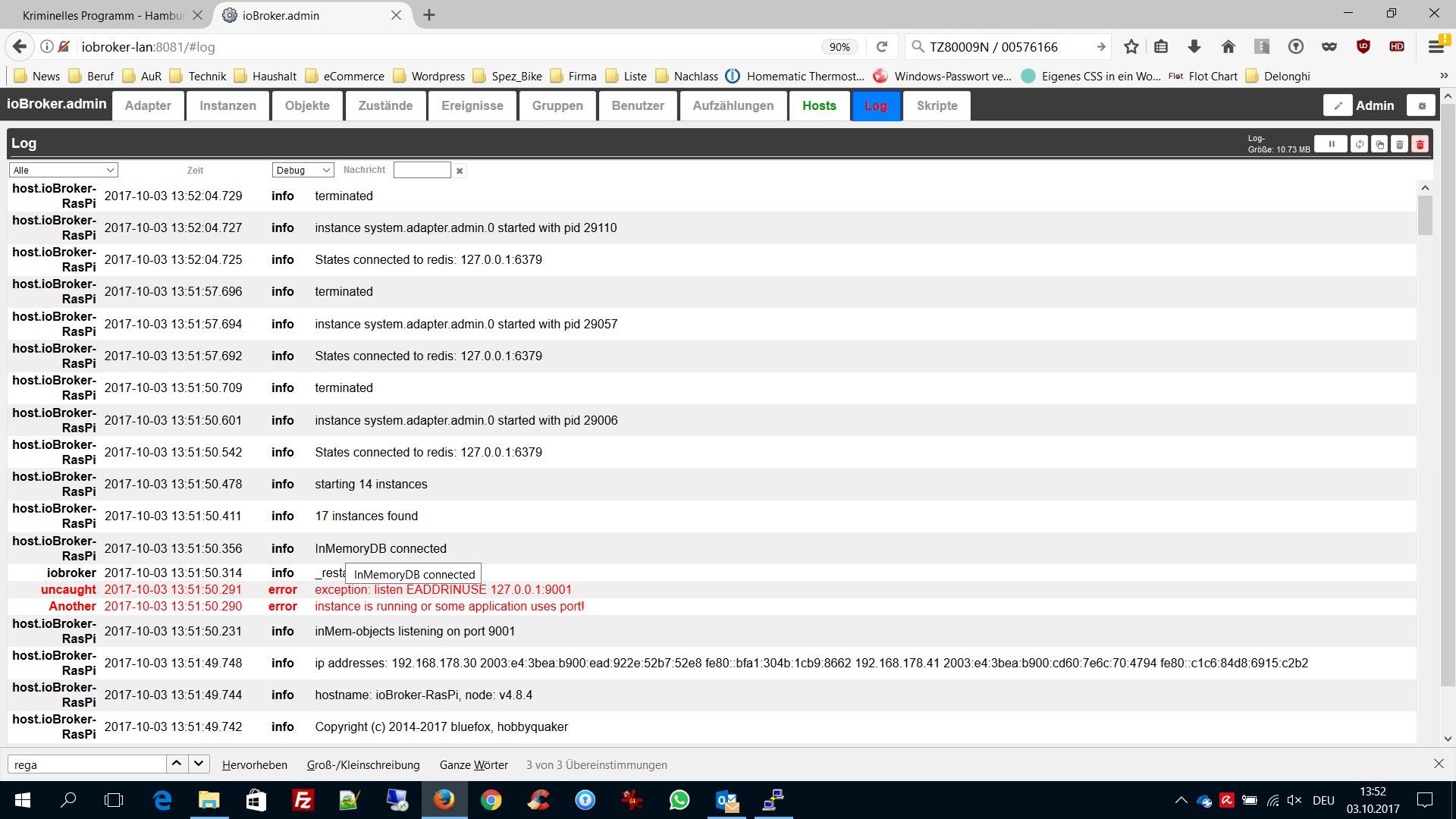1456x819 pixels.
Task: Clear the Nachricht filter with the x
Action: (460, 171)
